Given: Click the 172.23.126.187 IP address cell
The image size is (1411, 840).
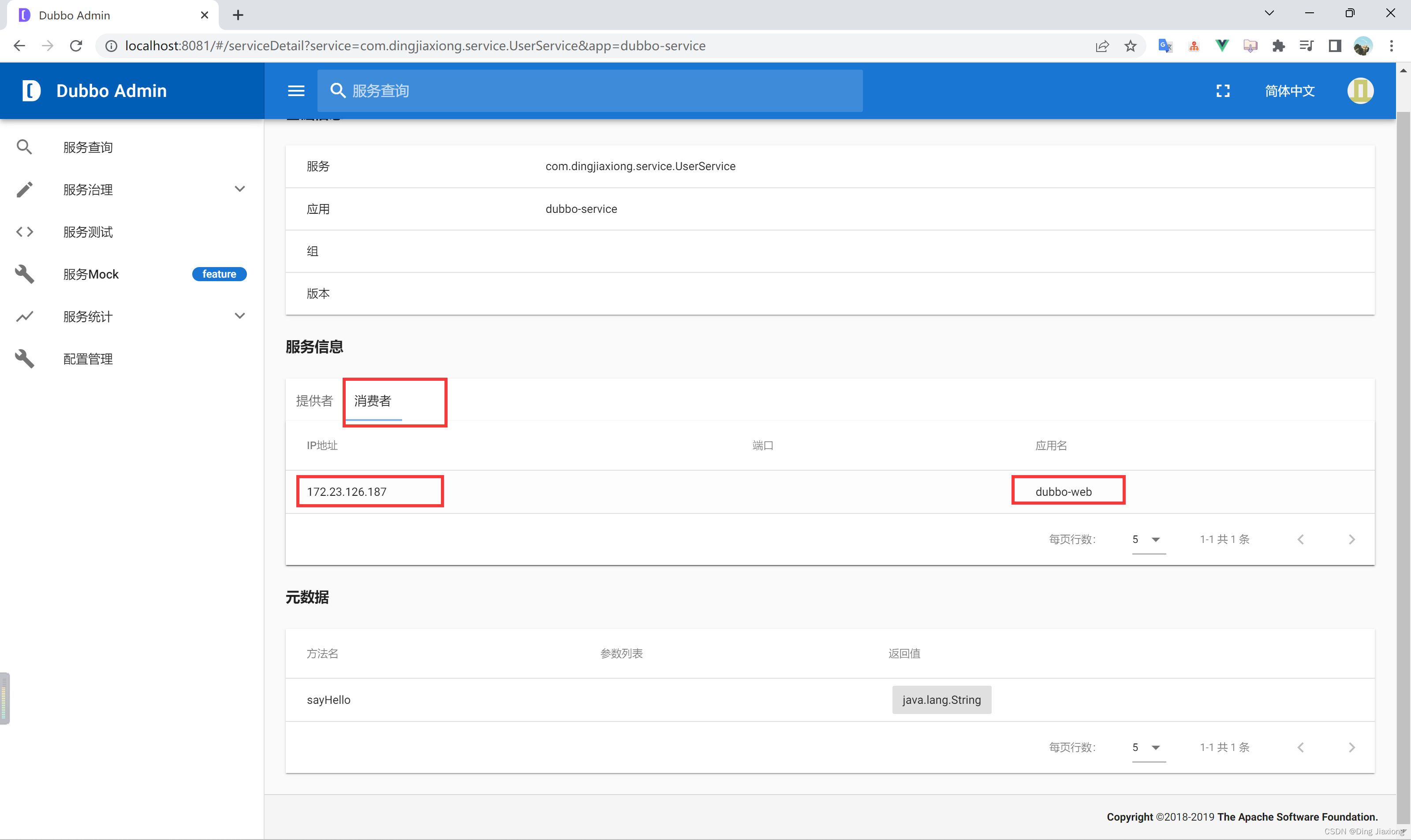Looking at the screenshot, I should pyautogui.click(x=347, y=492).
